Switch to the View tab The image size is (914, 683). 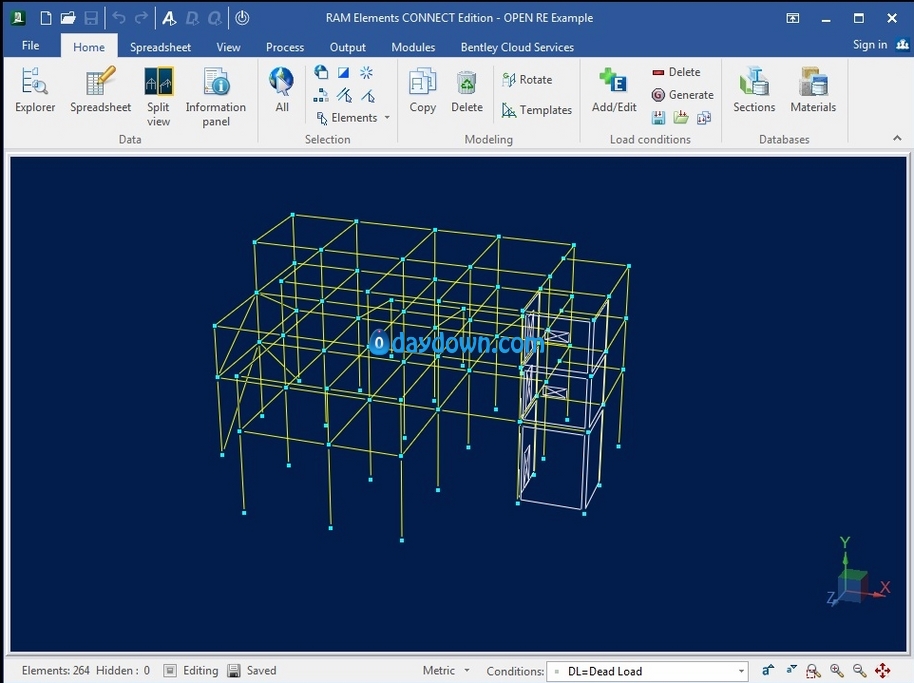click(228, 47)
